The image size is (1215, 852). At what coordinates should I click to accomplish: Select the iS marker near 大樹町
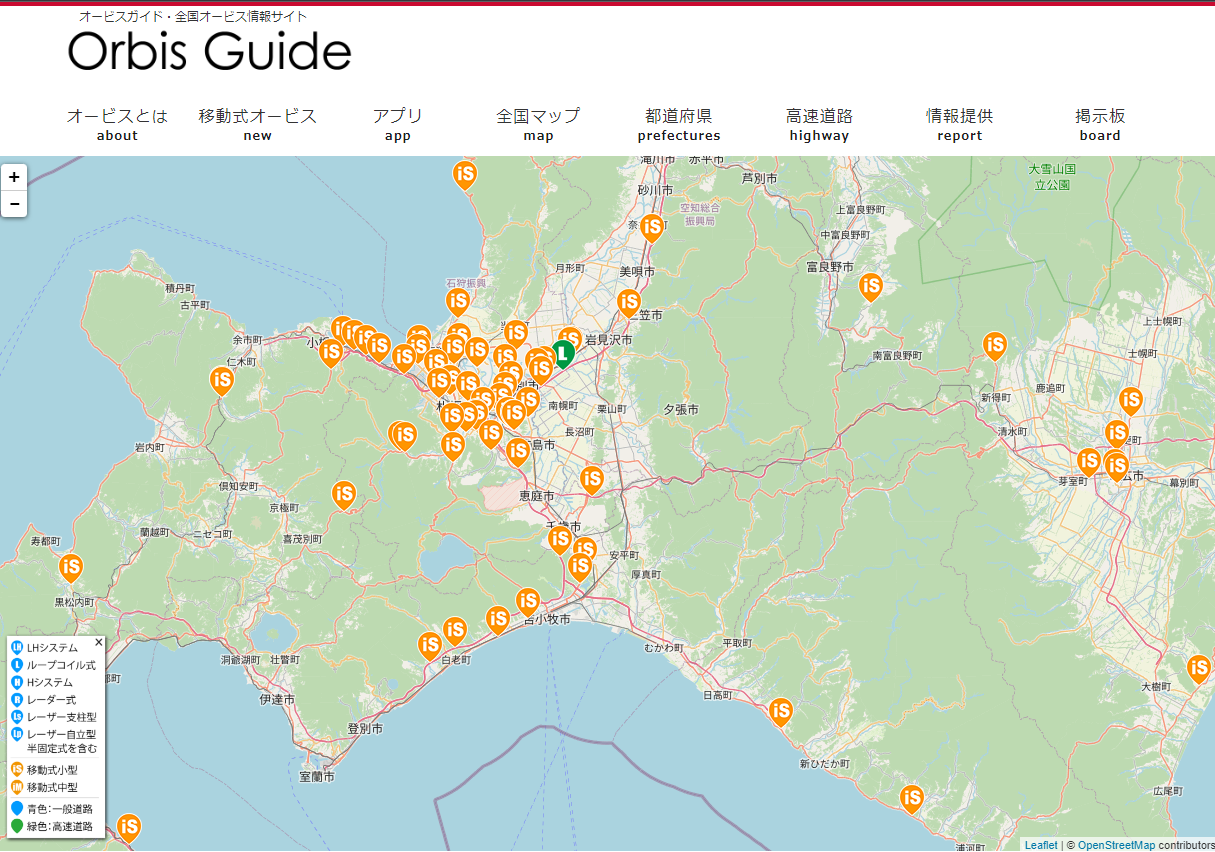[x=1198, y=667]
